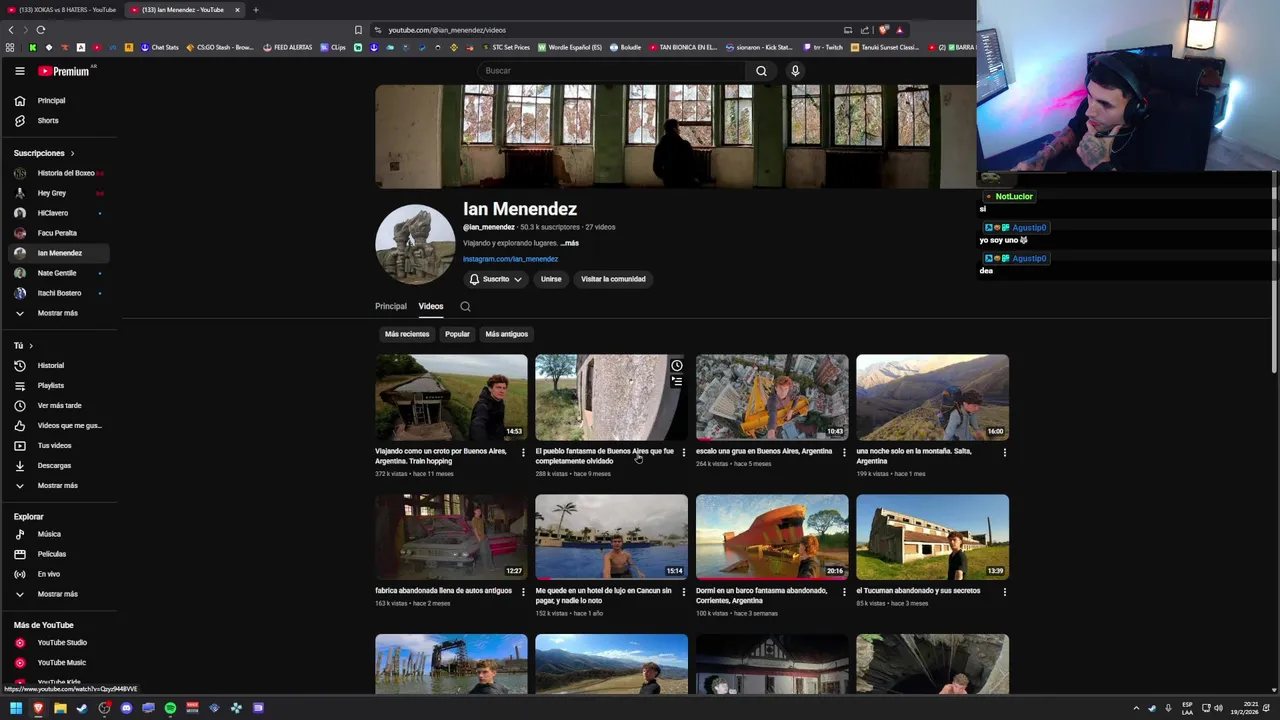The image size is (1280, 720).
Task: Open Descargas in the sidebar
Action: (59, 466)
